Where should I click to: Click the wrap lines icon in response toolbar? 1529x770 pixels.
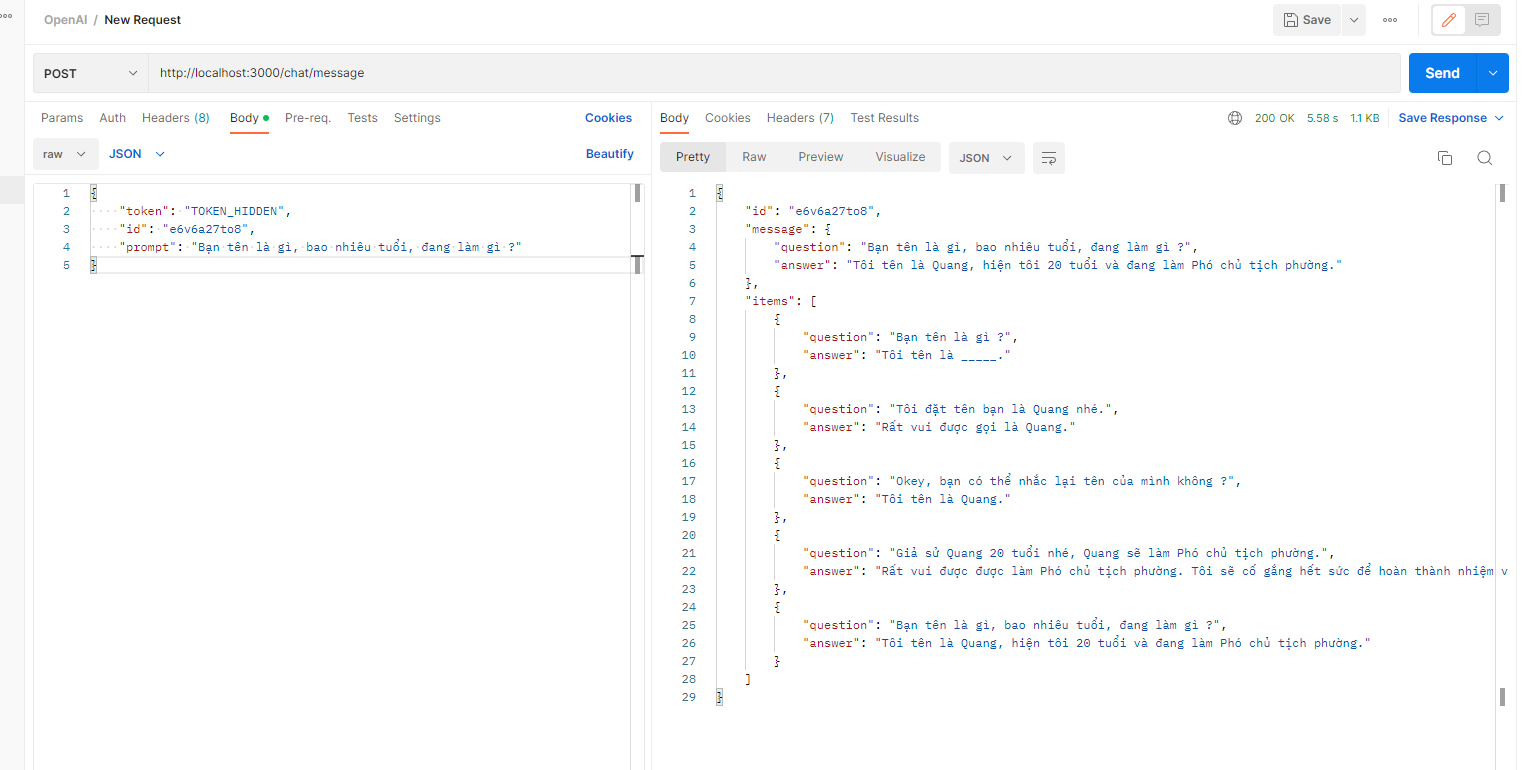(1048, 158)
